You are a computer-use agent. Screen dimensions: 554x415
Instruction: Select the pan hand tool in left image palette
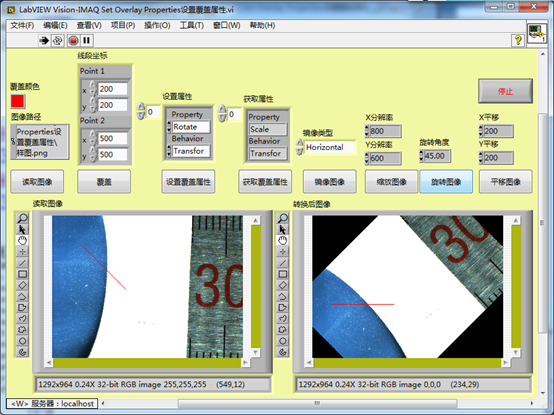tap(22, 241)
